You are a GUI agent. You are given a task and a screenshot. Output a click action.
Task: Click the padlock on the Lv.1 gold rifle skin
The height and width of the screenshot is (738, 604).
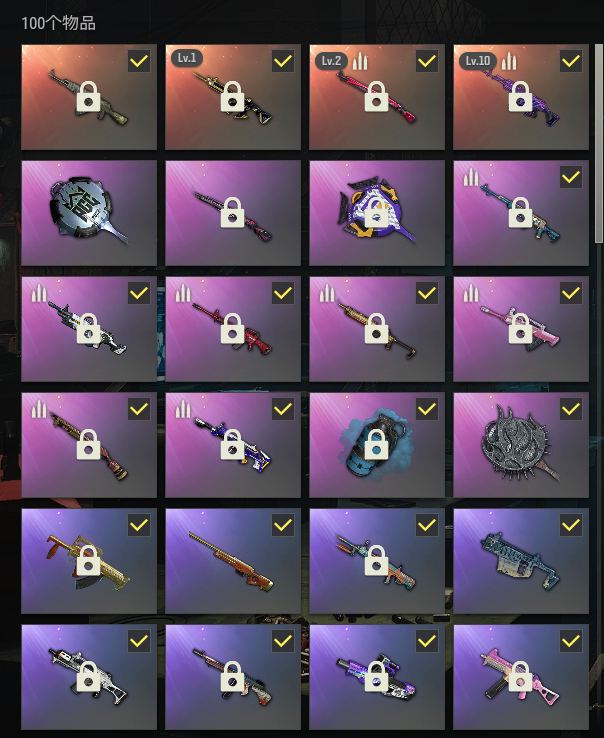[x=233, y=96]
